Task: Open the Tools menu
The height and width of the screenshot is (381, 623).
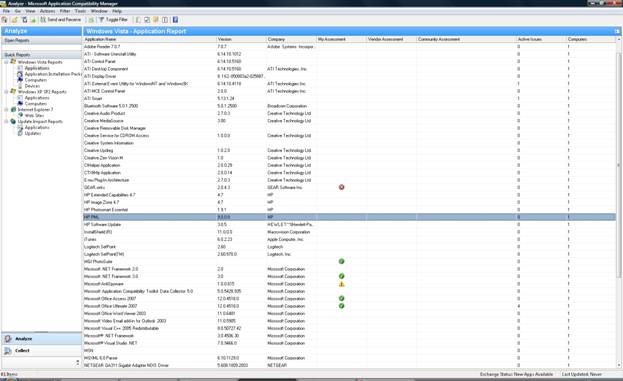Action: pyautogui.click(x=80, y=11)
